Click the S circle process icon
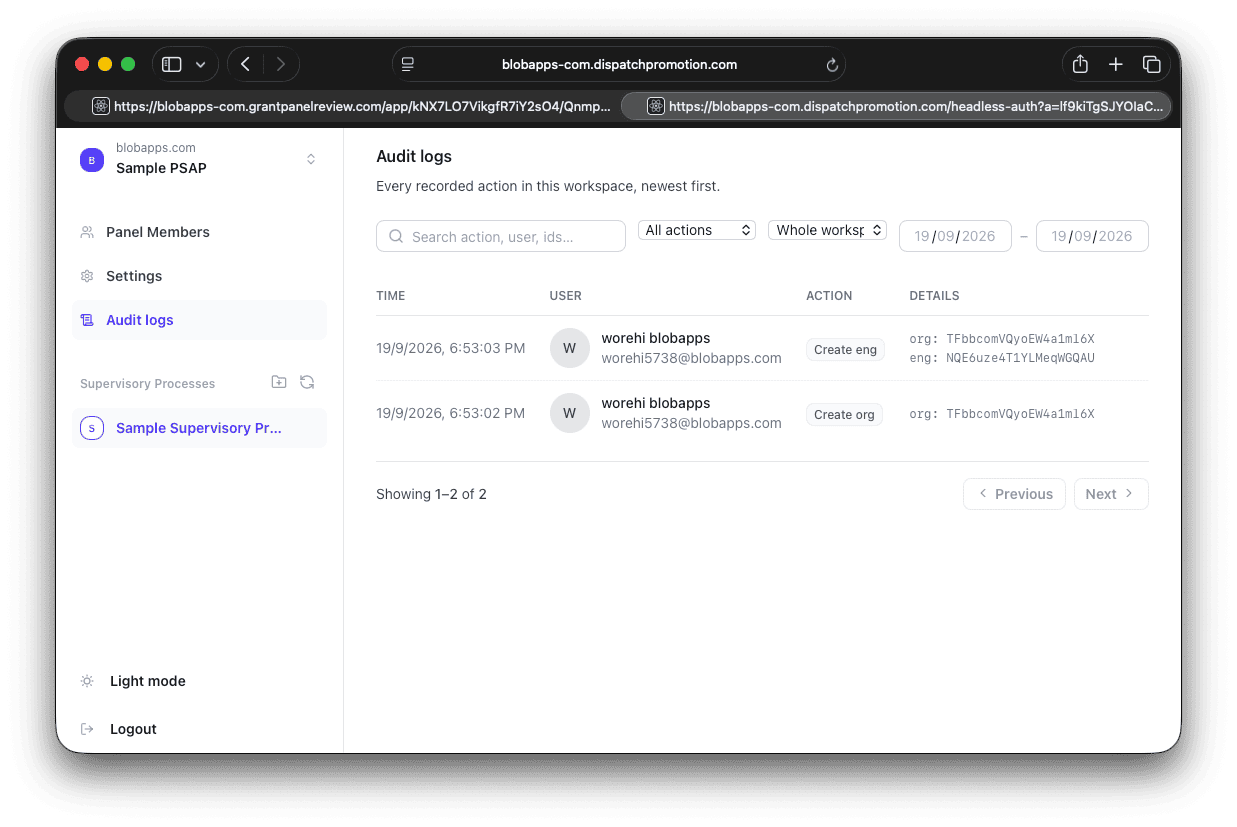This screenshot has height=827, width=1237. tap(92, 428)
